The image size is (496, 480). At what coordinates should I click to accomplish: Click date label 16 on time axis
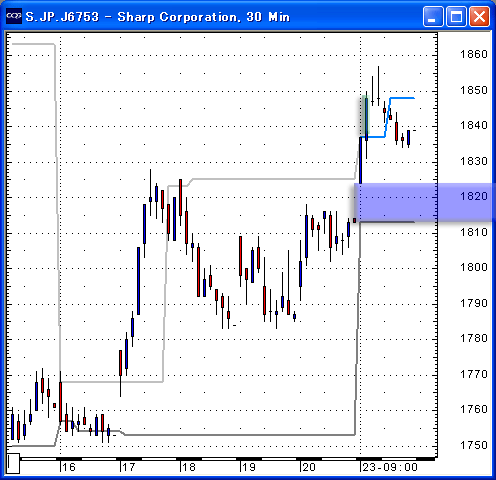(x=69, y=467)
